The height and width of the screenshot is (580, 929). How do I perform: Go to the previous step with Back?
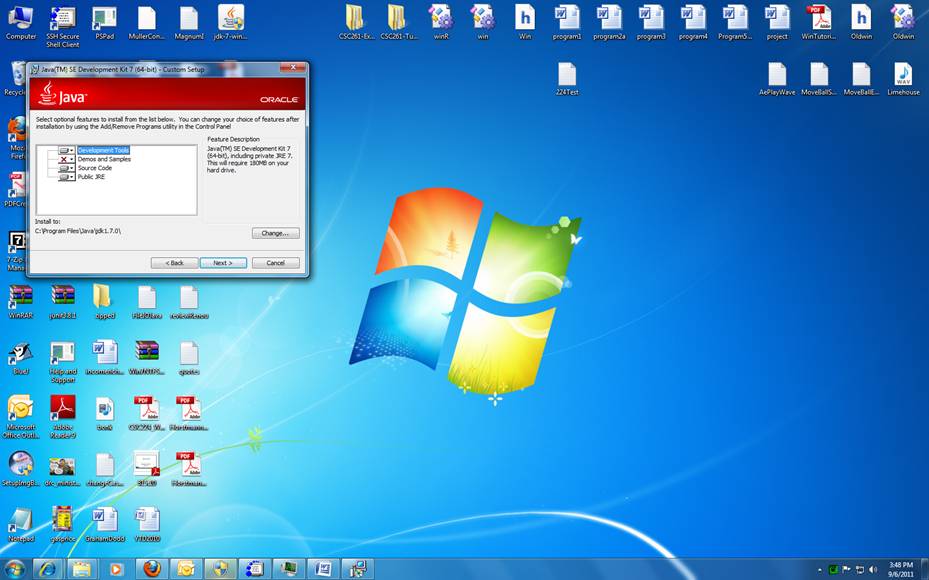point(174,263)
